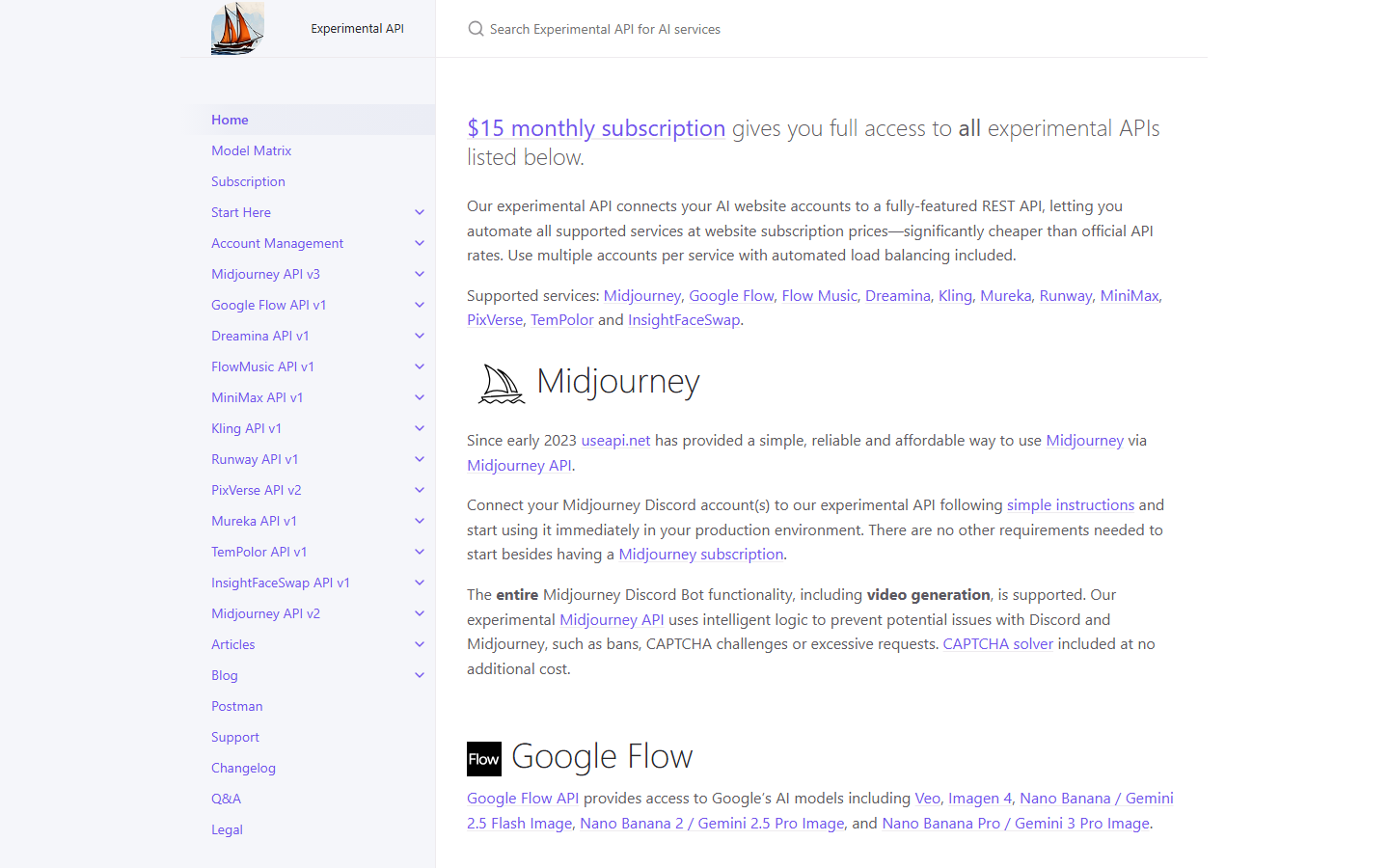Screen dimensions: 1389x868
Task: Expand the Kling API v1 chevron
Action: tap(420, 428)
